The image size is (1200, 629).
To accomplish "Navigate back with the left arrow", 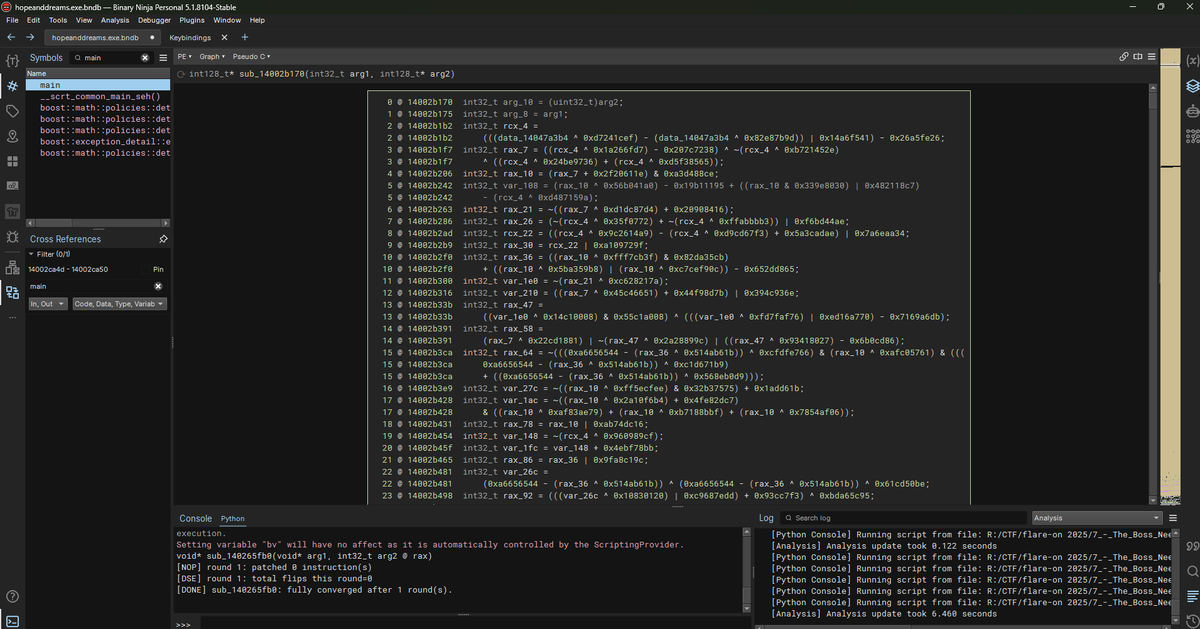I will [x=10, y=37].
